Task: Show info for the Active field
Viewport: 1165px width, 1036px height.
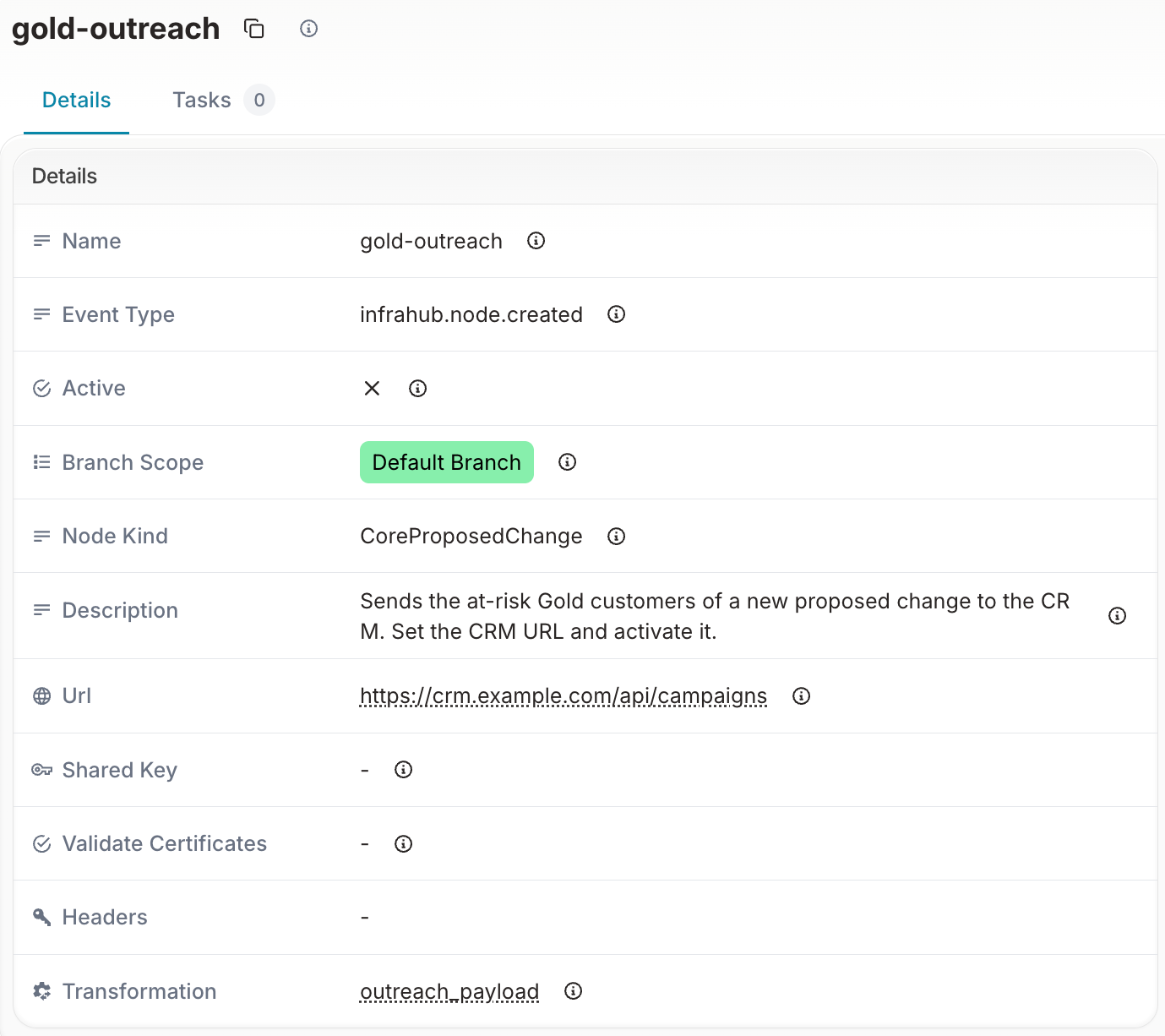Action: [418, 389]
